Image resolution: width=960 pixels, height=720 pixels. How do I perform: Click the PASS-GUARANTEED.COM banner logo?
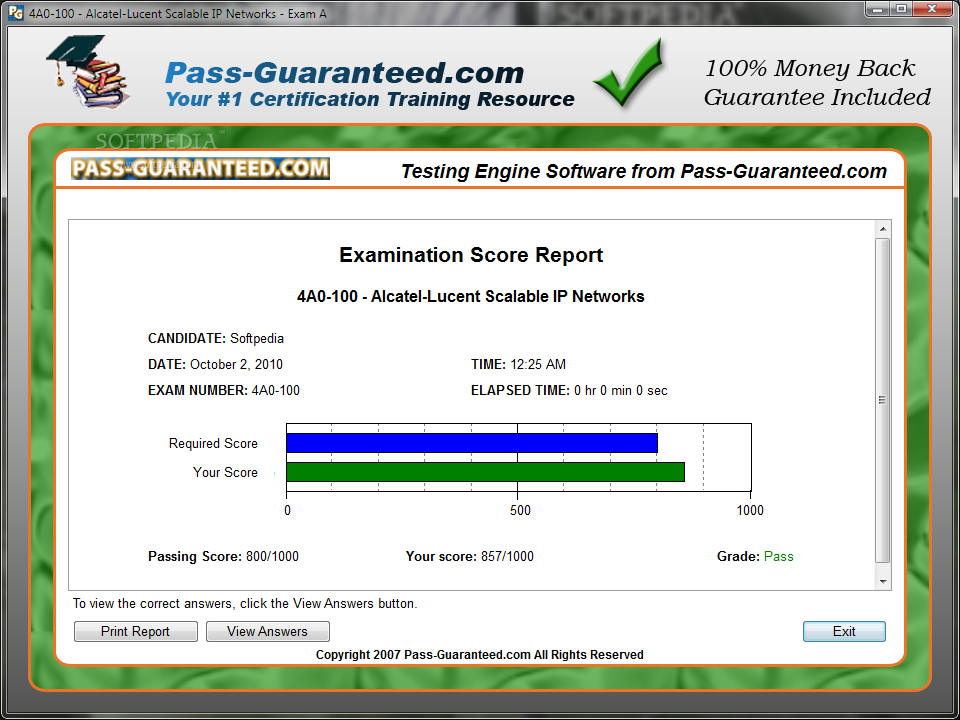pyautogui.click(x=200, y=168)
